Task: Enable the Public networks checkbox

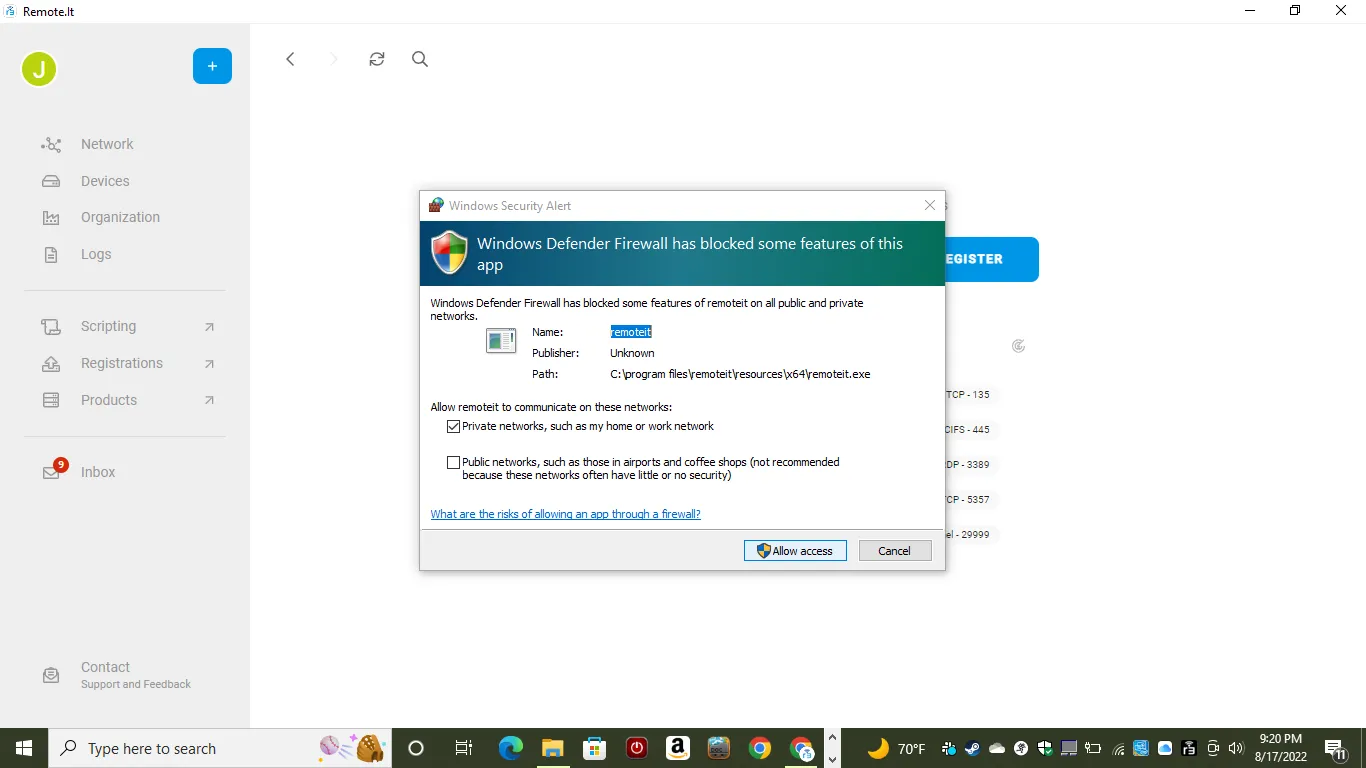Action: [454, 462]
